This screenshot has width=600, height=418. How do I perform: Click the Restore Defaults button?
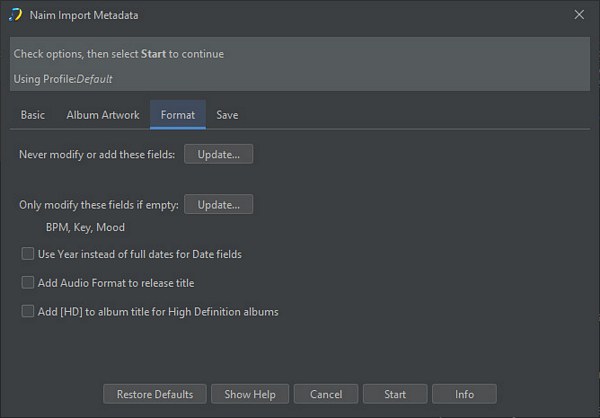click(155, 394)
